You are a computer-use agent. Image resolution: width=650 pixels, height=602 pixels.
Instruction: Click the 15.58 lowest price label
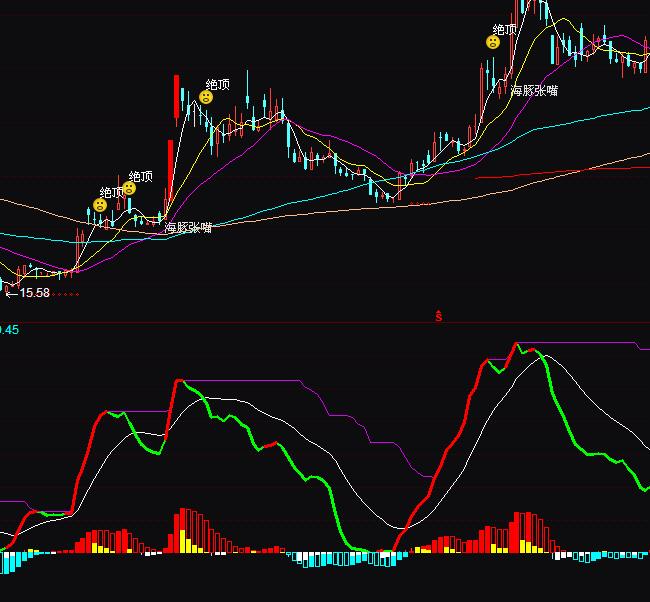pos(35,293)
